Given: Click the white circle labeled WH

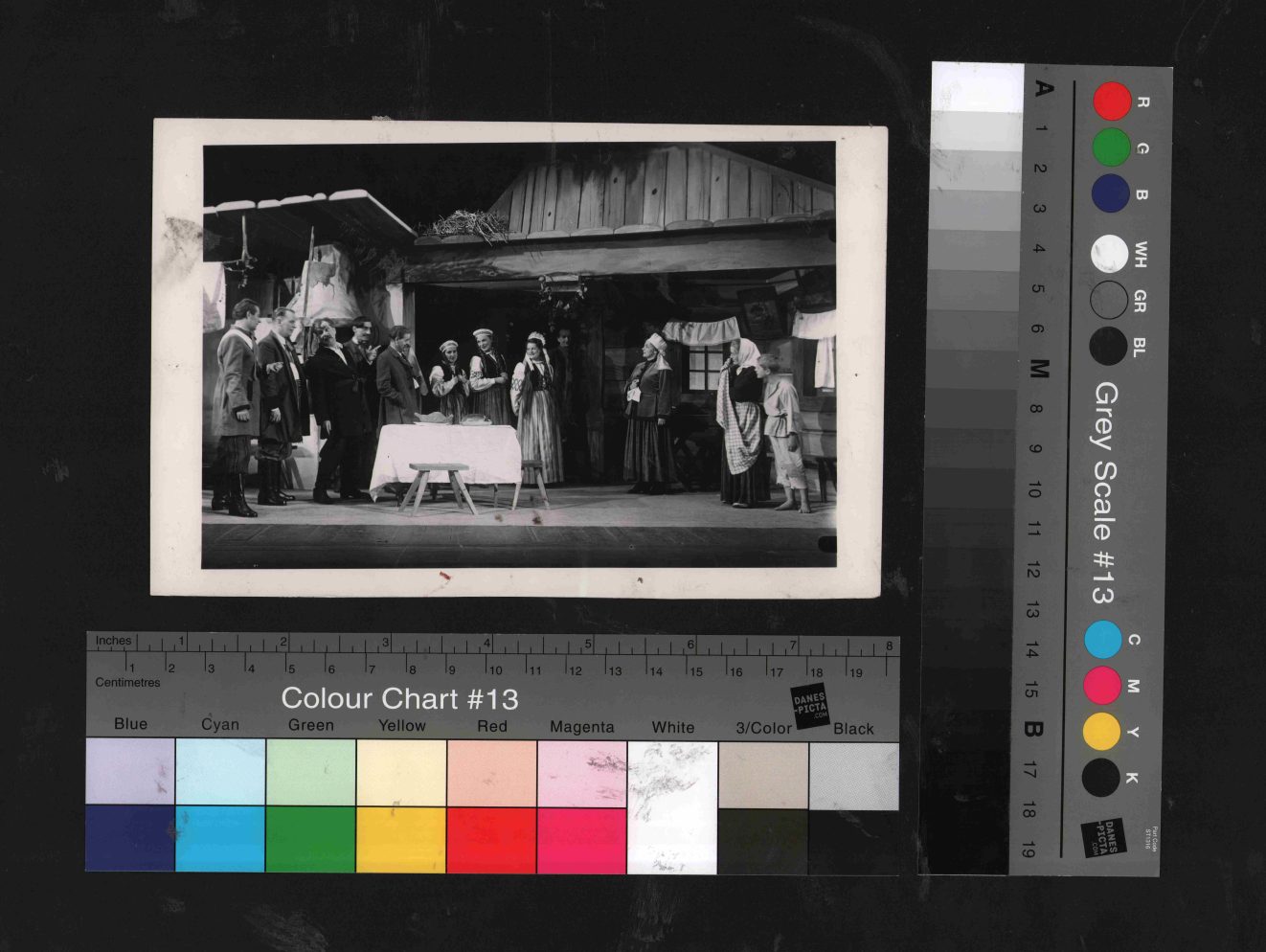Looking at the screenshot, I should (x=1110, y=254).
